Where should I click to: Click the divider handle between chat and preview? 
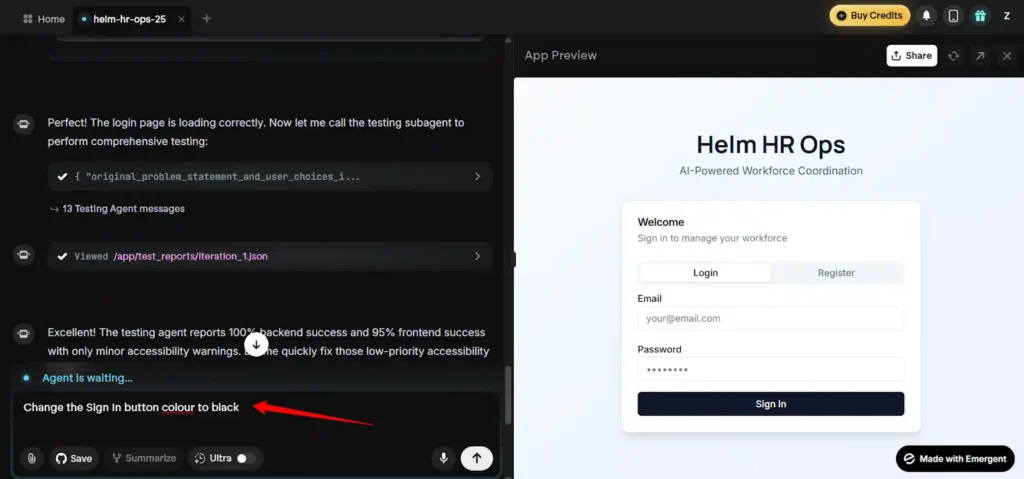pyautogui.click(x=513, y=259)
